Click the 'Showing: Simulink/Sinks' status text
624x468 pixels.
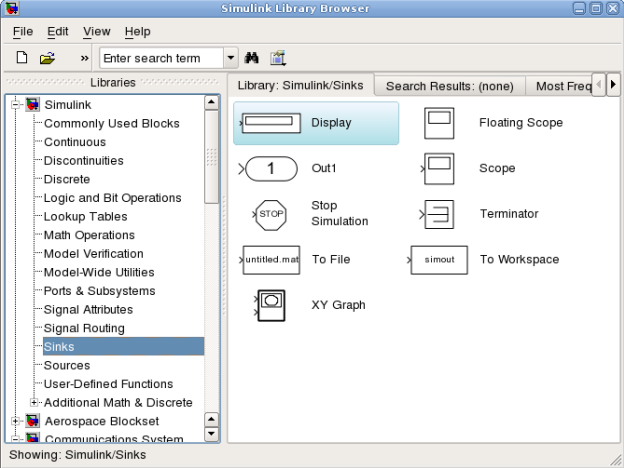pos(78,455)
